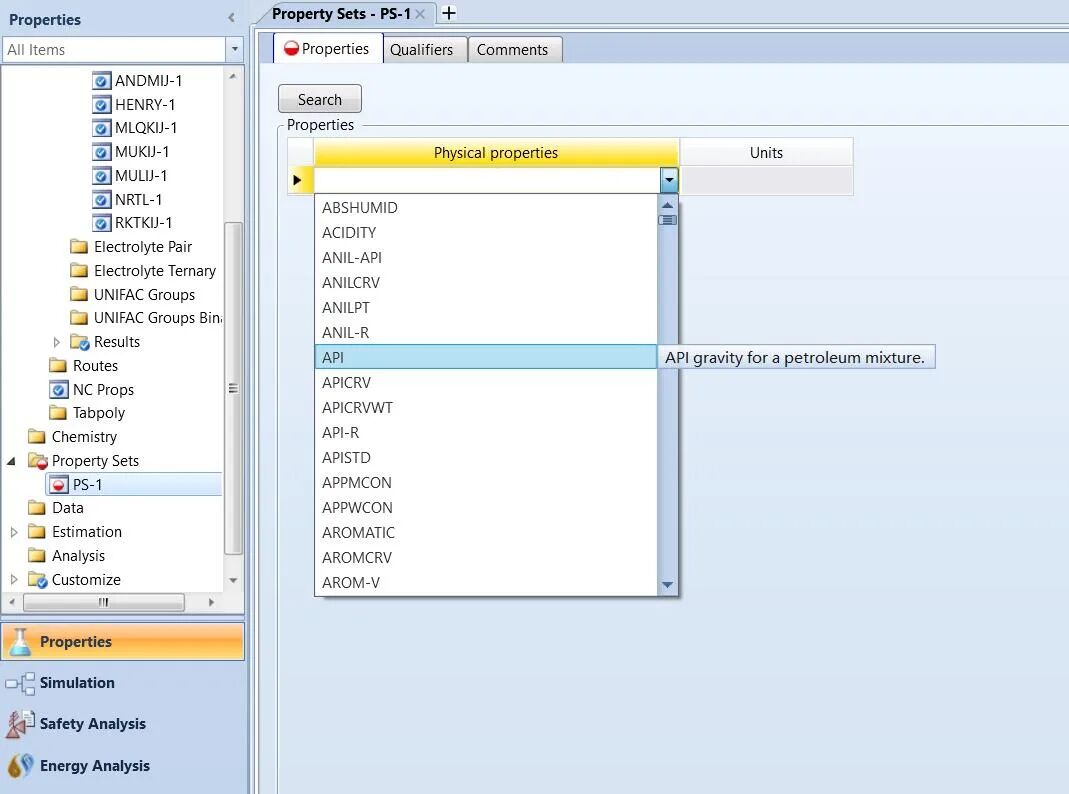Pick APISTD from the list
This screenshot has height=794, width=1069.
point(485,458)
